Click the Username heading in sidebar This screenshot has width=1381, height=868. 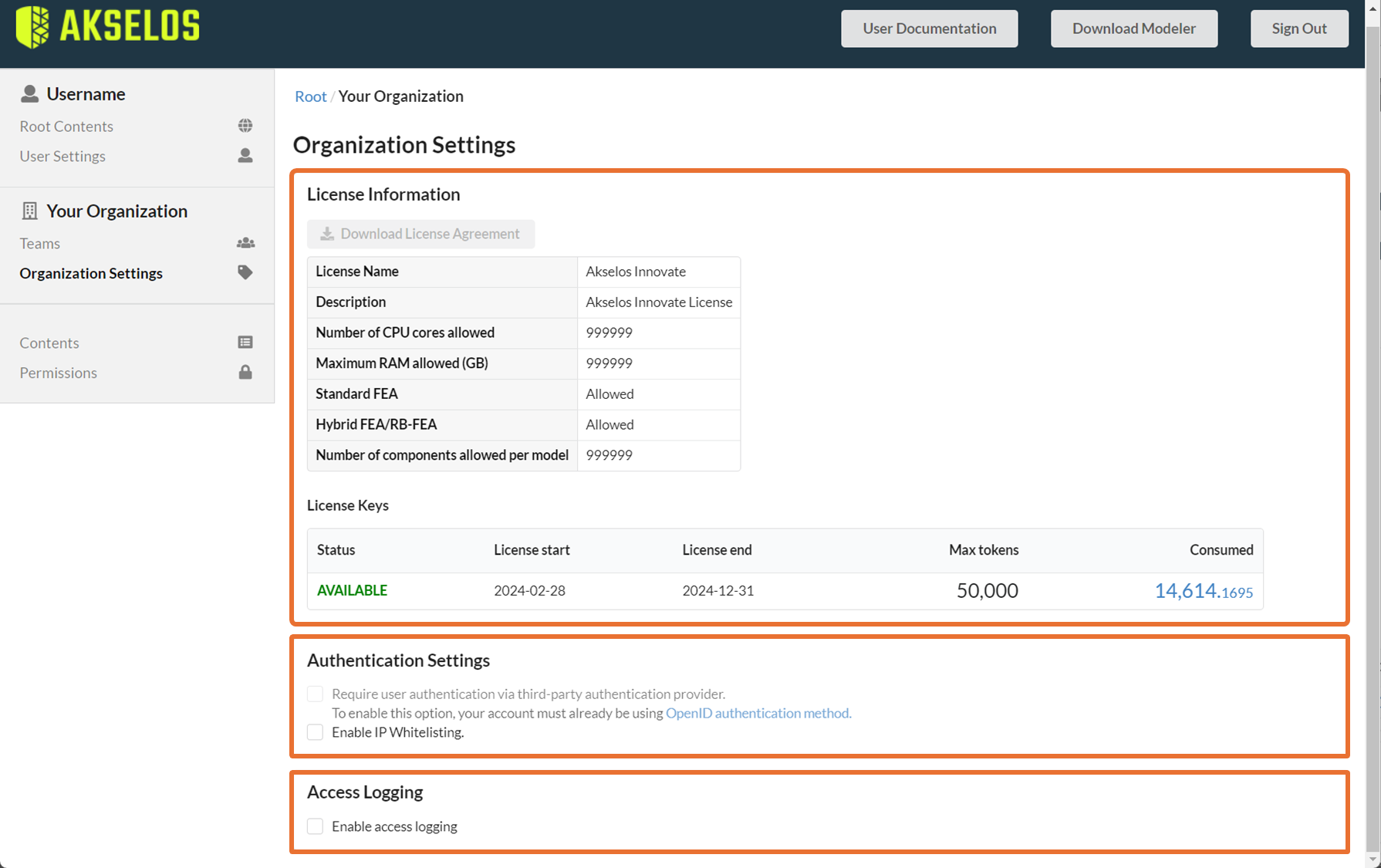tap(86, 94)
